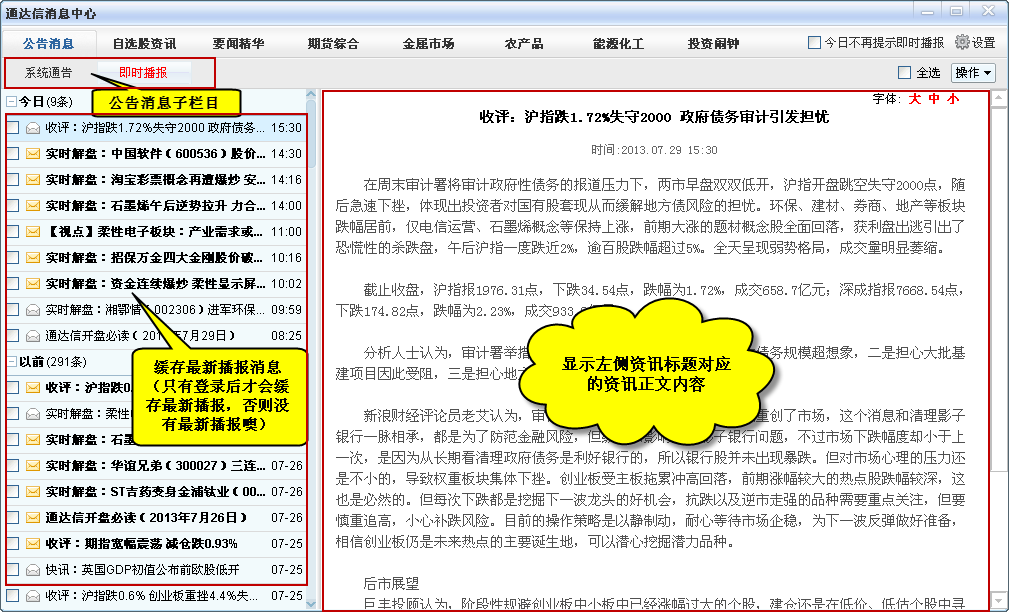The height and width of the screenshot is (612, 1009).
Task: Open the 操作 dropdown menu
Action: pos(973,73)
